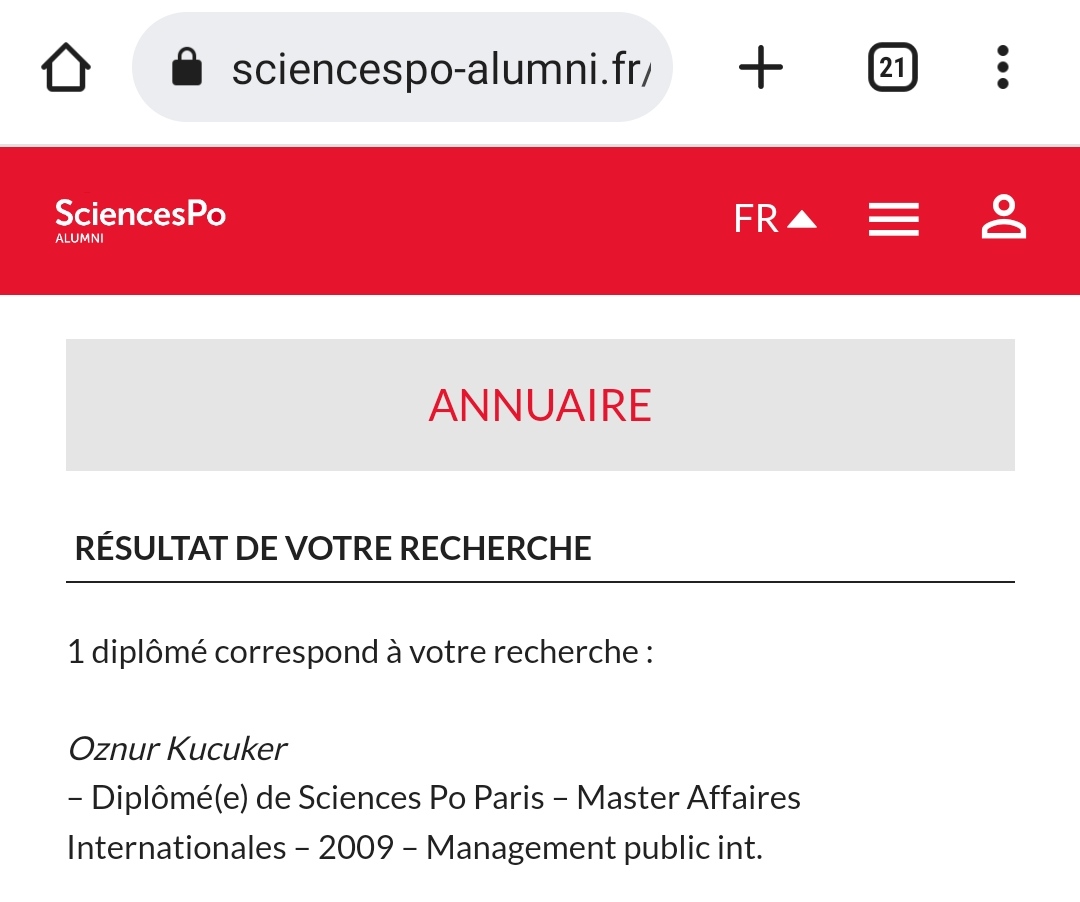Open the user account profile icon
This screenshot has width=1080, height=902.
[x=1004, y=217]
